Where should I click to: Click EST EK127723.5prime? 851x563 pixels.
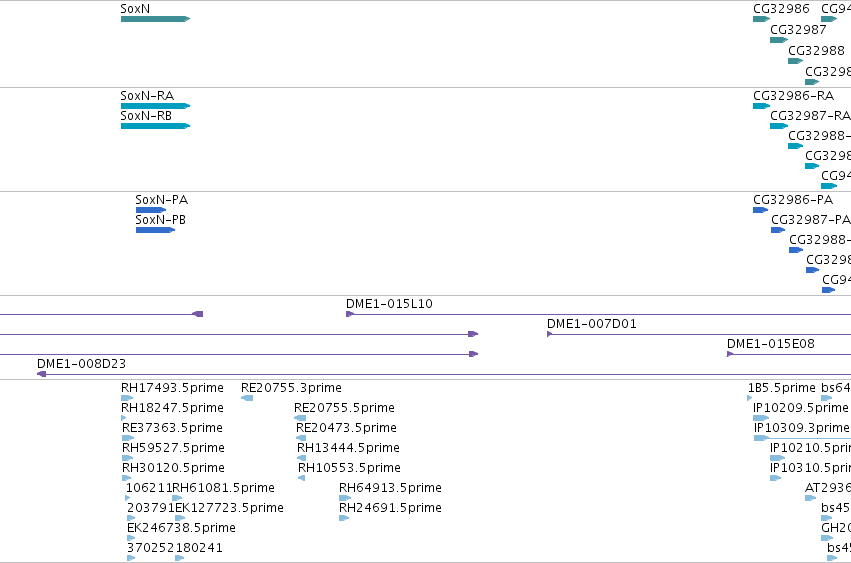pos(180,518)
